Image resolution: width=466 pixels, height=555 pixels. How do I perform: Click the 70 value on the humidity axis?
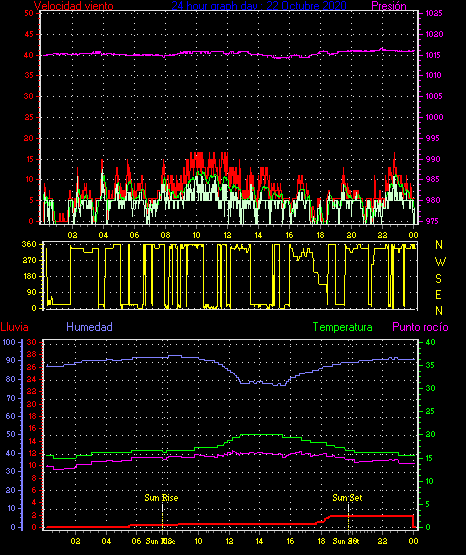(x=11, y=398)
